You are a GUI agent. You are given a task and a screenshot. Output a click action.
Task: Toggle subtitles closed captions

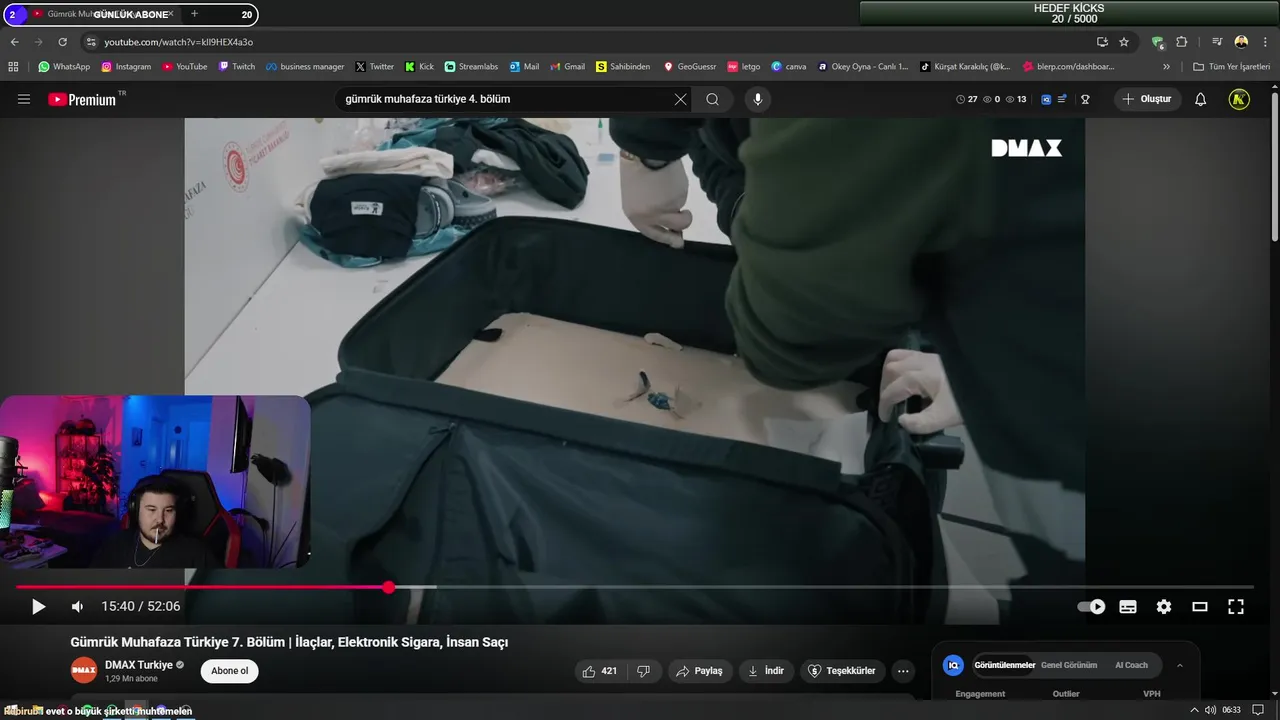[x=1128, y=606]
